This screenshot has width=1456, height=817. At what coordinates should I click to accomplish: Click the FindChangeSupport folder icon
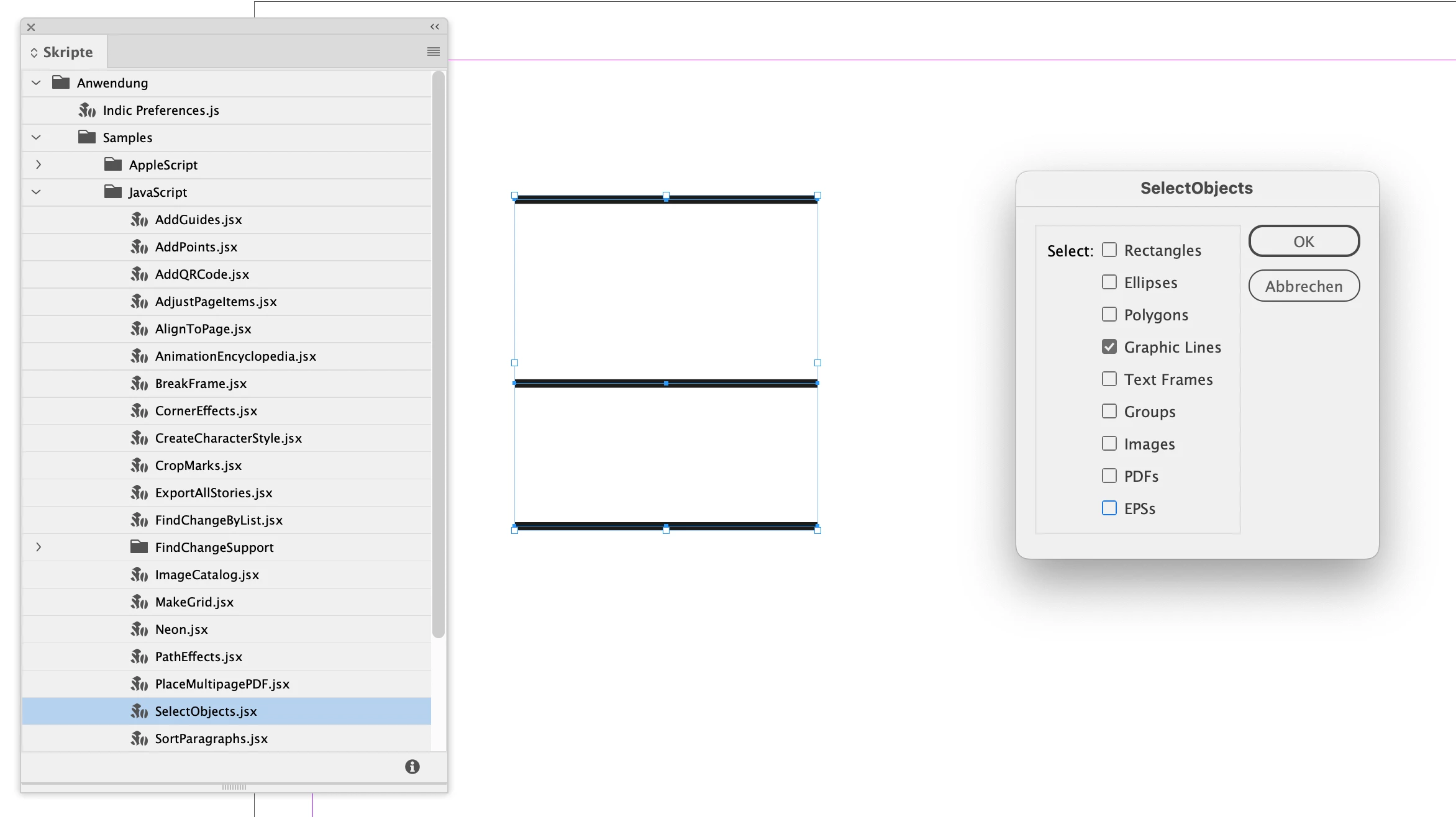[139, 547]
